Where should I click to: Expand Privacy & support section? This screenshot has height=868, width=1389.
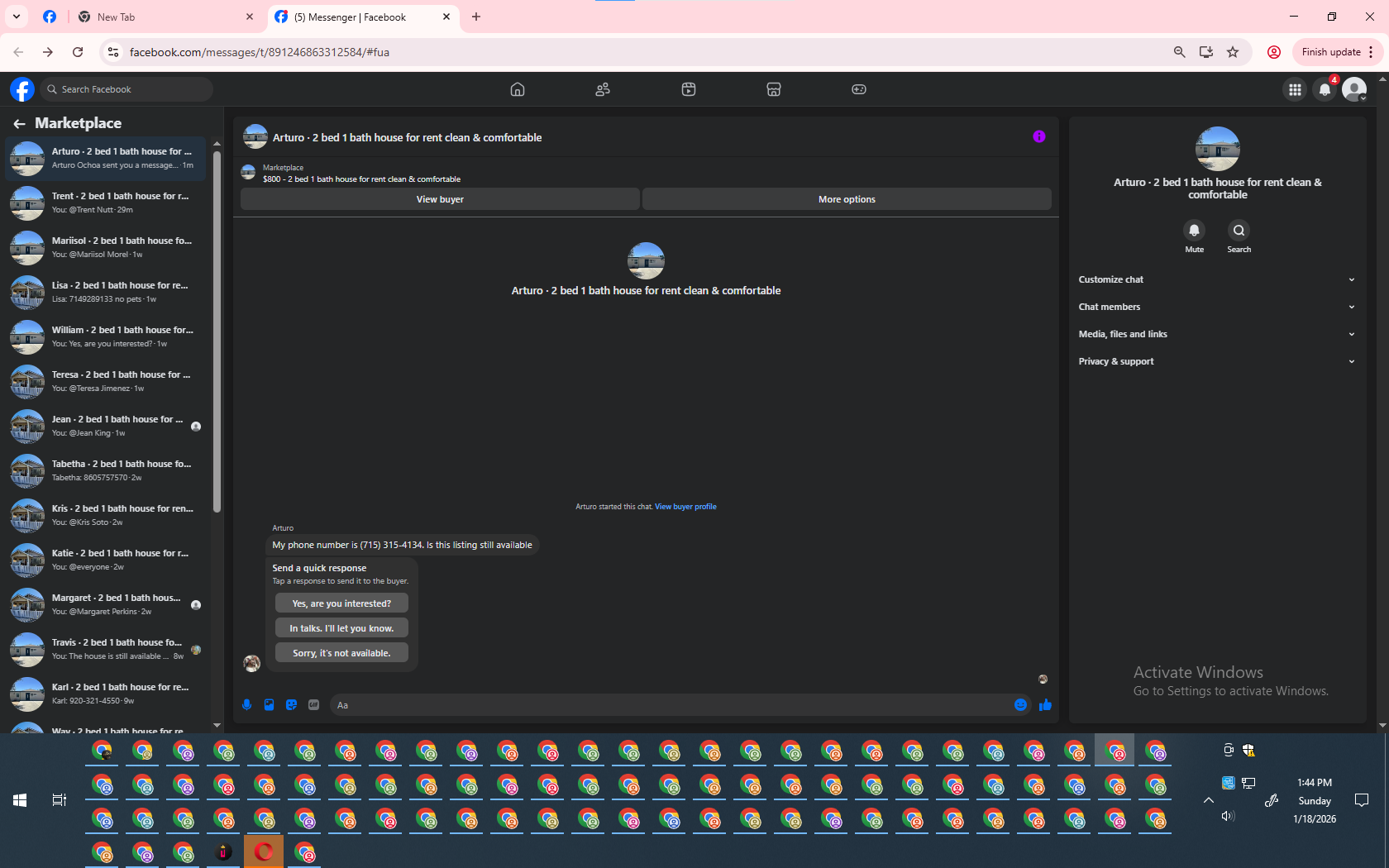click(x=1217, y=361)
